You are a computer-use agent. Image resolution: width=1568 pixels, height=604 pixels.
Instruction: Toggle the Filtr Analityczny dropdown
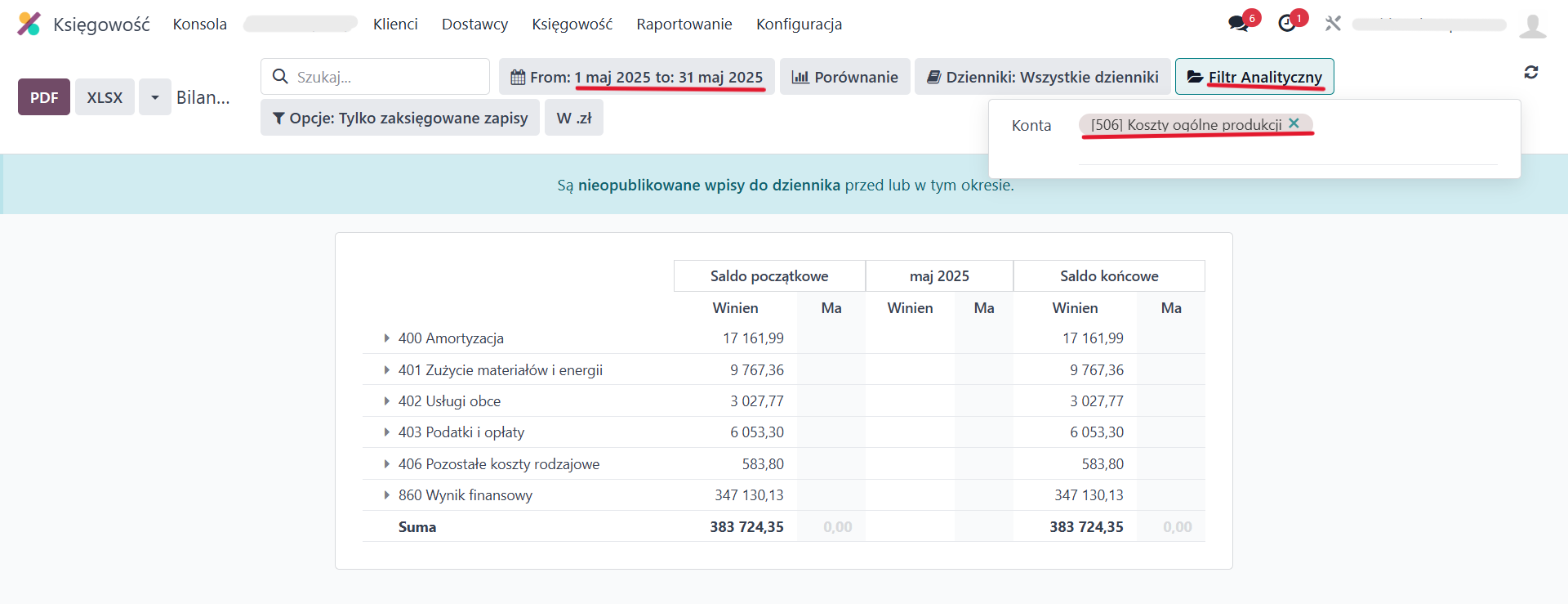1254,77
